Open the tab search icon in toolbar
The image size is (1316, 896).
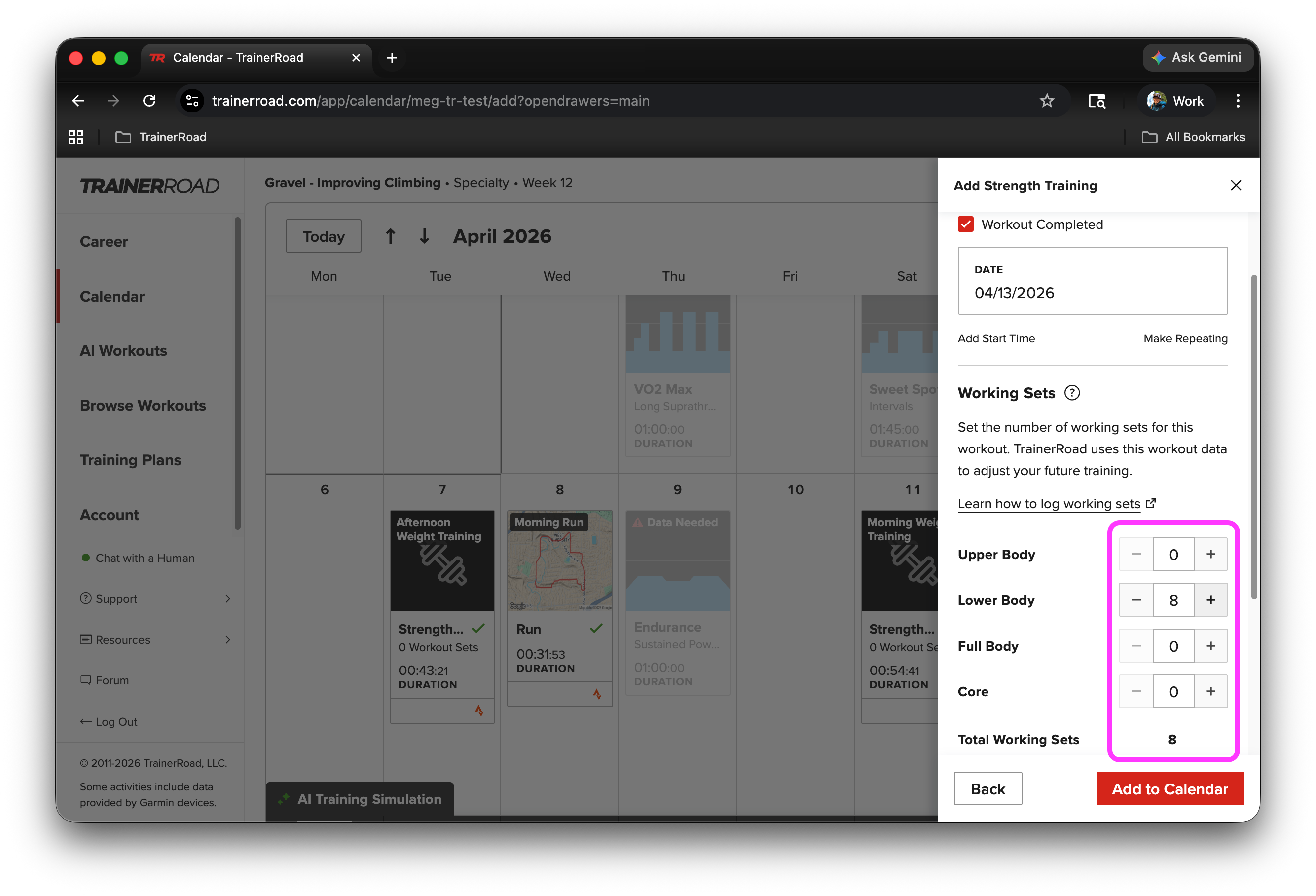tap(1097, 101)
